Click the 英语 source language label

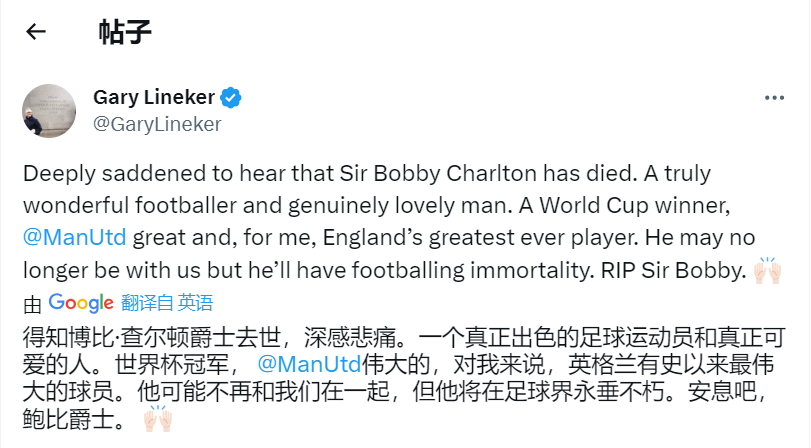click(x=197, y=303)
